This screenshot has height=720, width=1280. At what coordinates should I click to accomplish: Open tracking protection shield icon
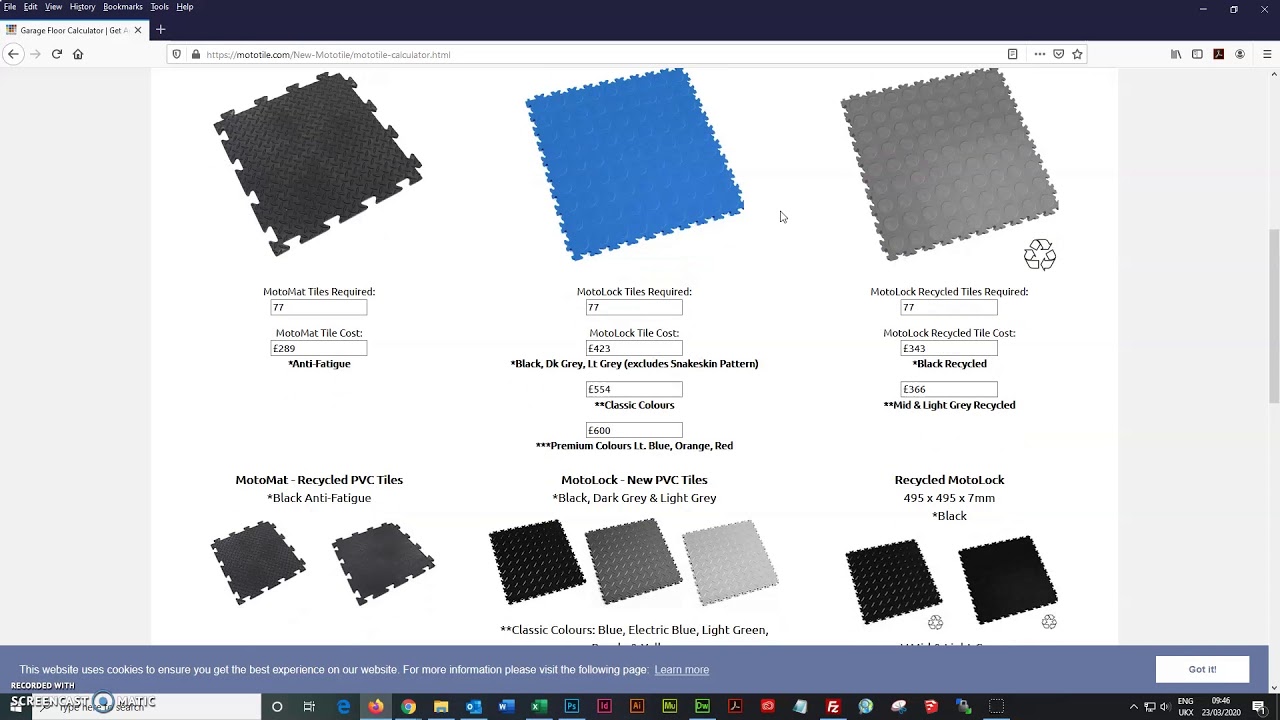(x=177, y=54)
